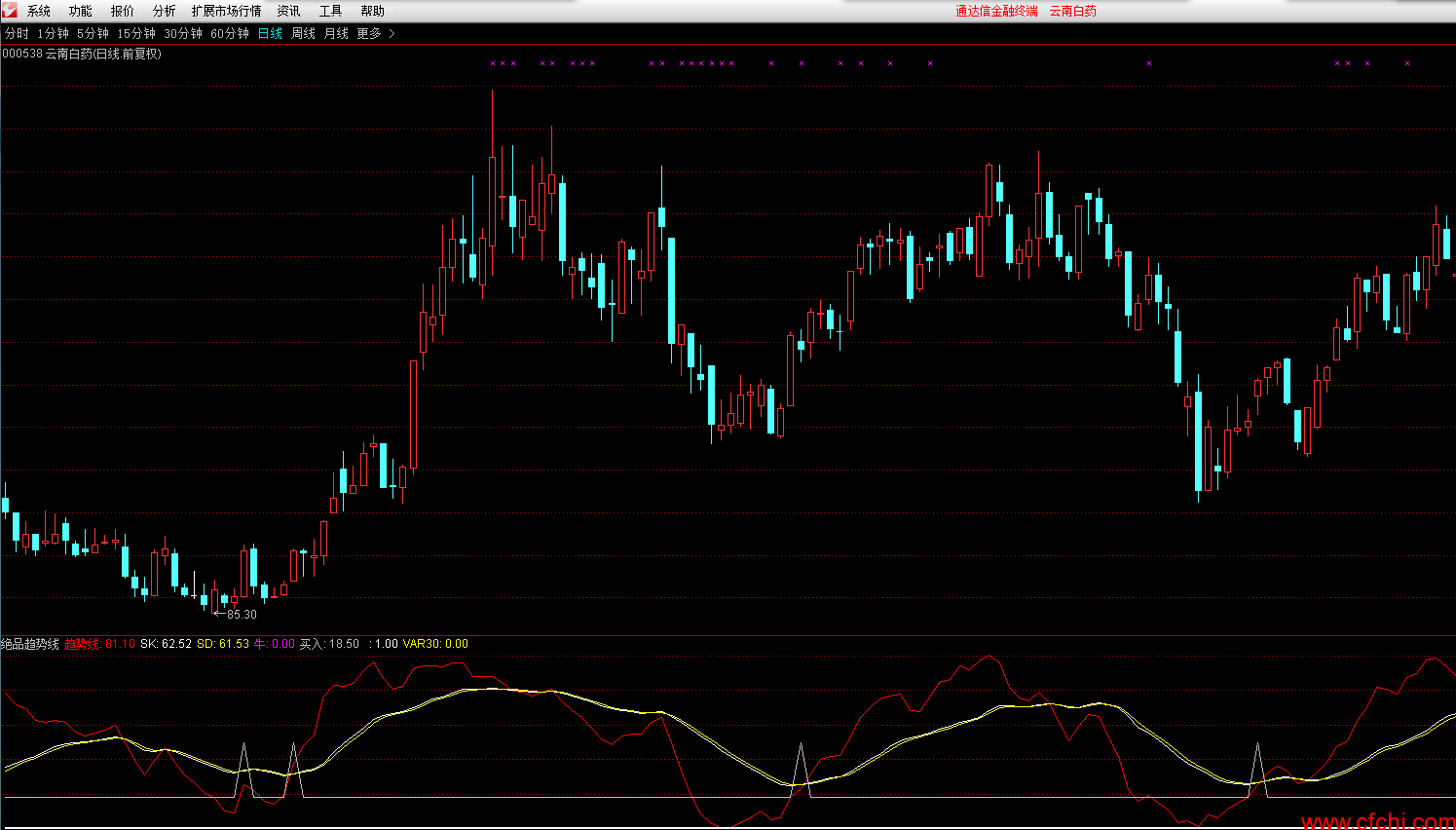This screenshot has width=1456, height=830.
Task: Select the 日线 period tab
Action: coord(270,33)
